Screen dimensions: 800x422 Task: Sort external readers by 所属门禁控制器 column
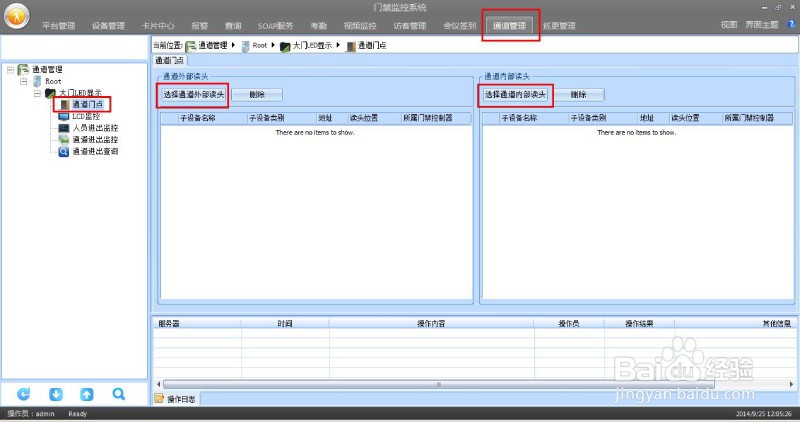(x=436, y=118)
